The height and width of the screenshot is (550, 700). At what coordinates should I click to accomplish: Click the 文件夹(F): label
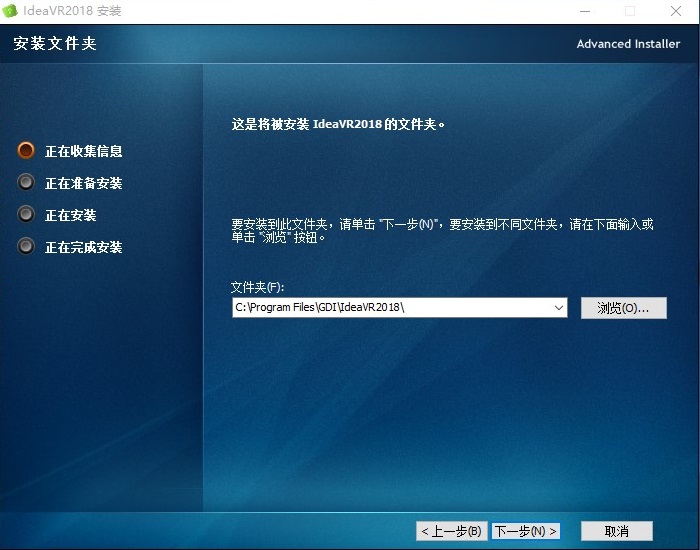(x=258, y=287)
